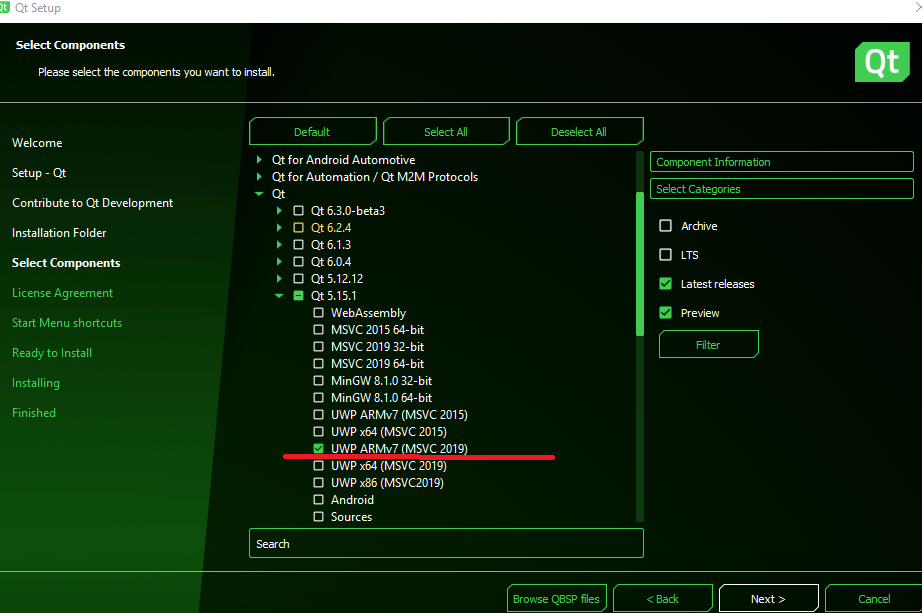Expand Qt for Android Automotive

pyautogui.click(x=259, y=159)
